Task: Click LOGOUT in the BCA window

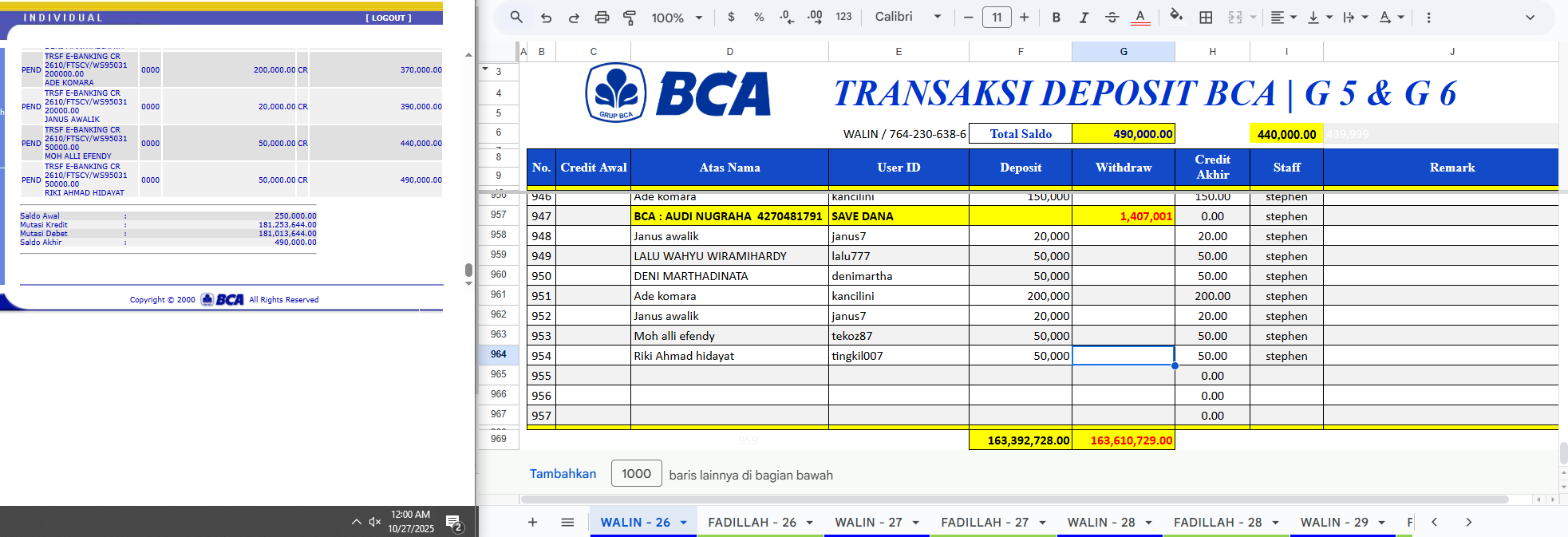Action: (389, 18)
